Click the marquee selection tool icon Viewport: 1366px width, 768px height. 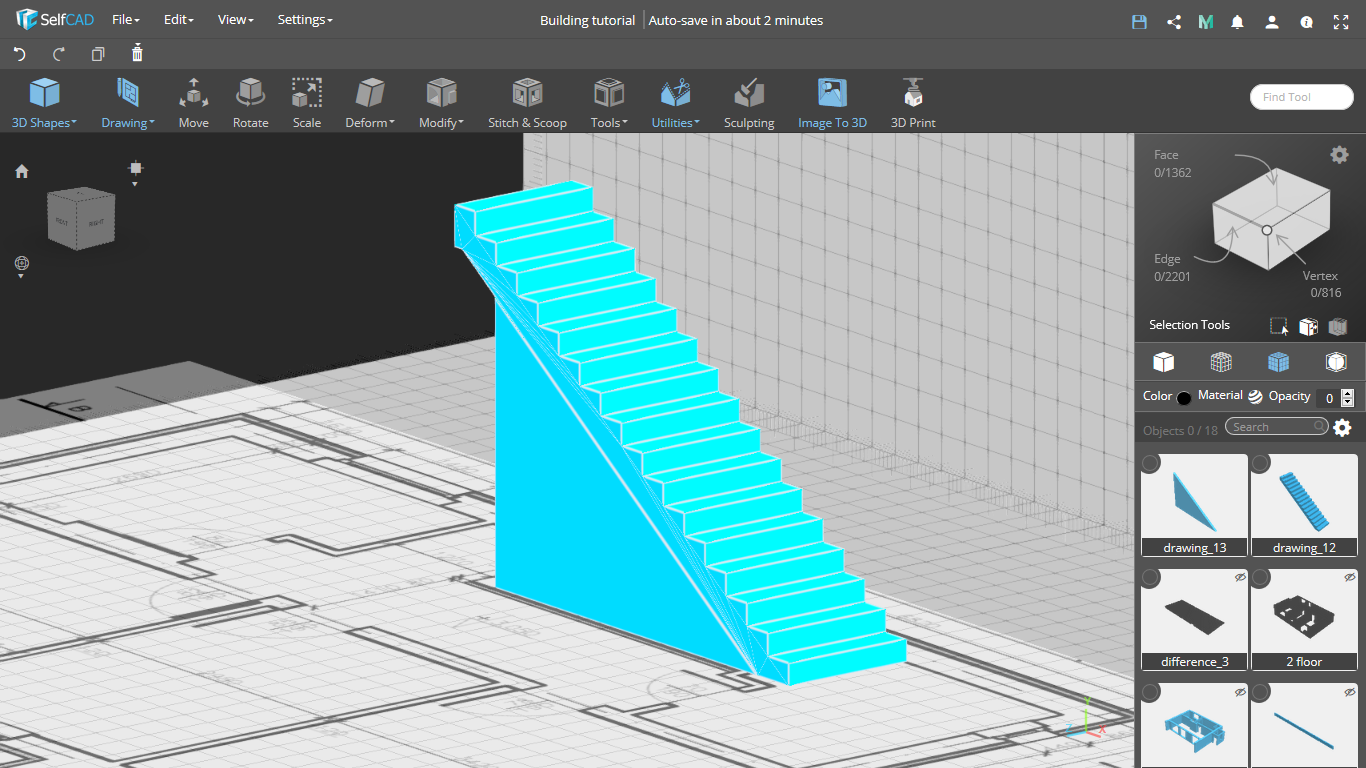[1279, 326]
